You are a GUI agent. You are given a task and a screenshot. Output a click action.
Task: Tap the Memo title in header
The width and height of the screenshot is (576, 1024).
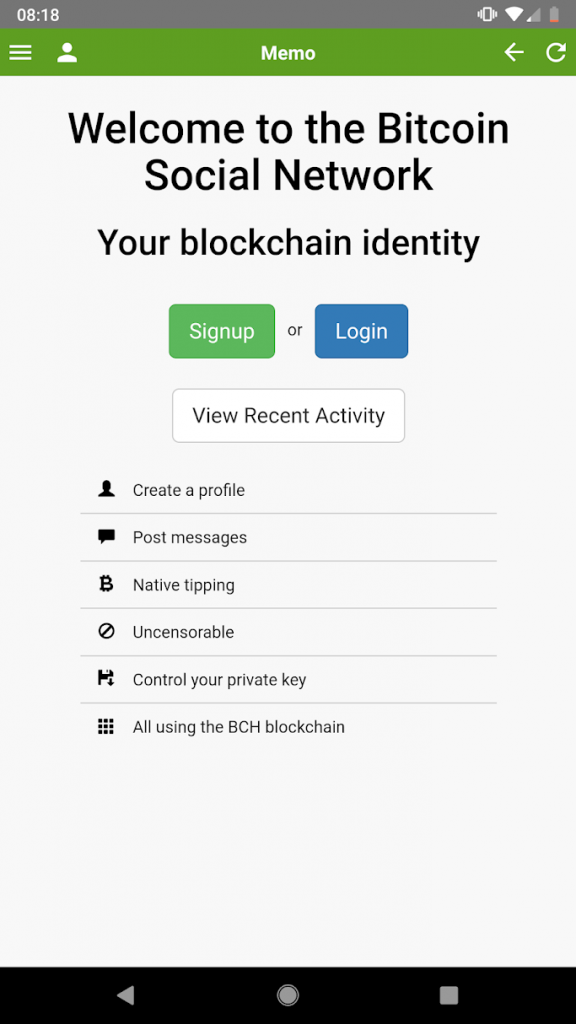288,53
